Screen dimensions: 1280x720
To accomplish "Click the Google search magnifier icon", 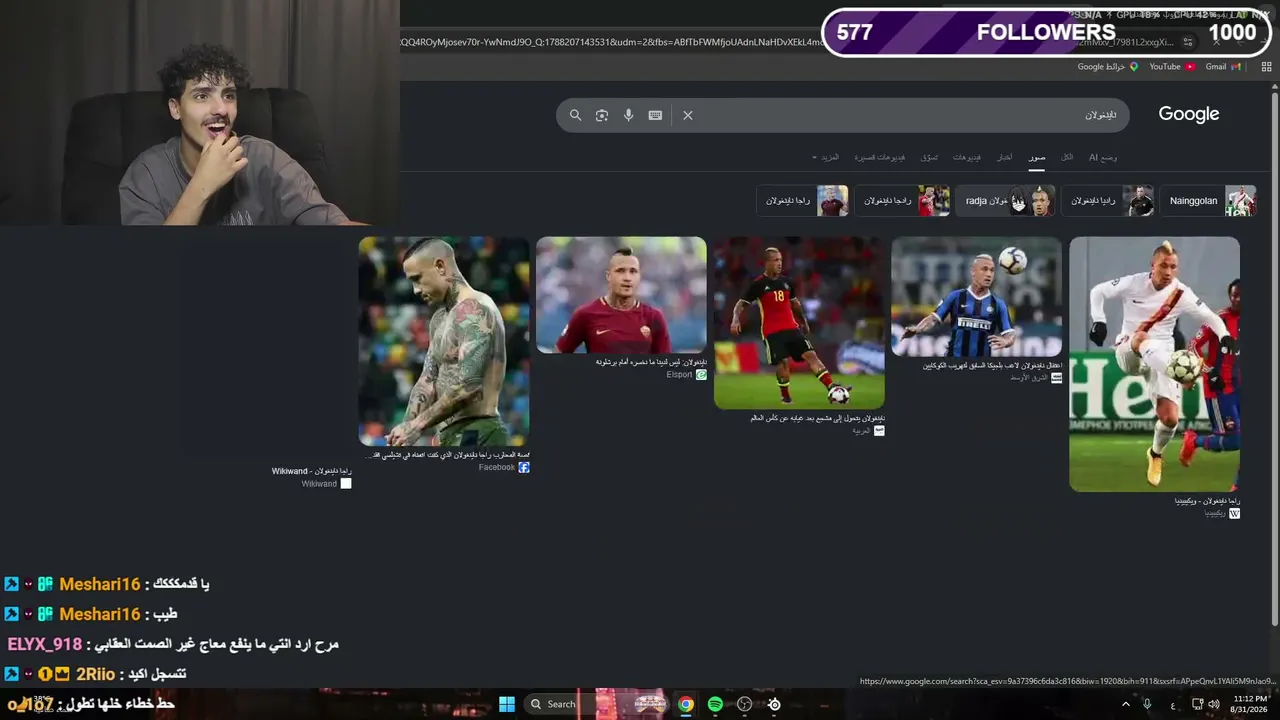I will [x=575, y=115].
